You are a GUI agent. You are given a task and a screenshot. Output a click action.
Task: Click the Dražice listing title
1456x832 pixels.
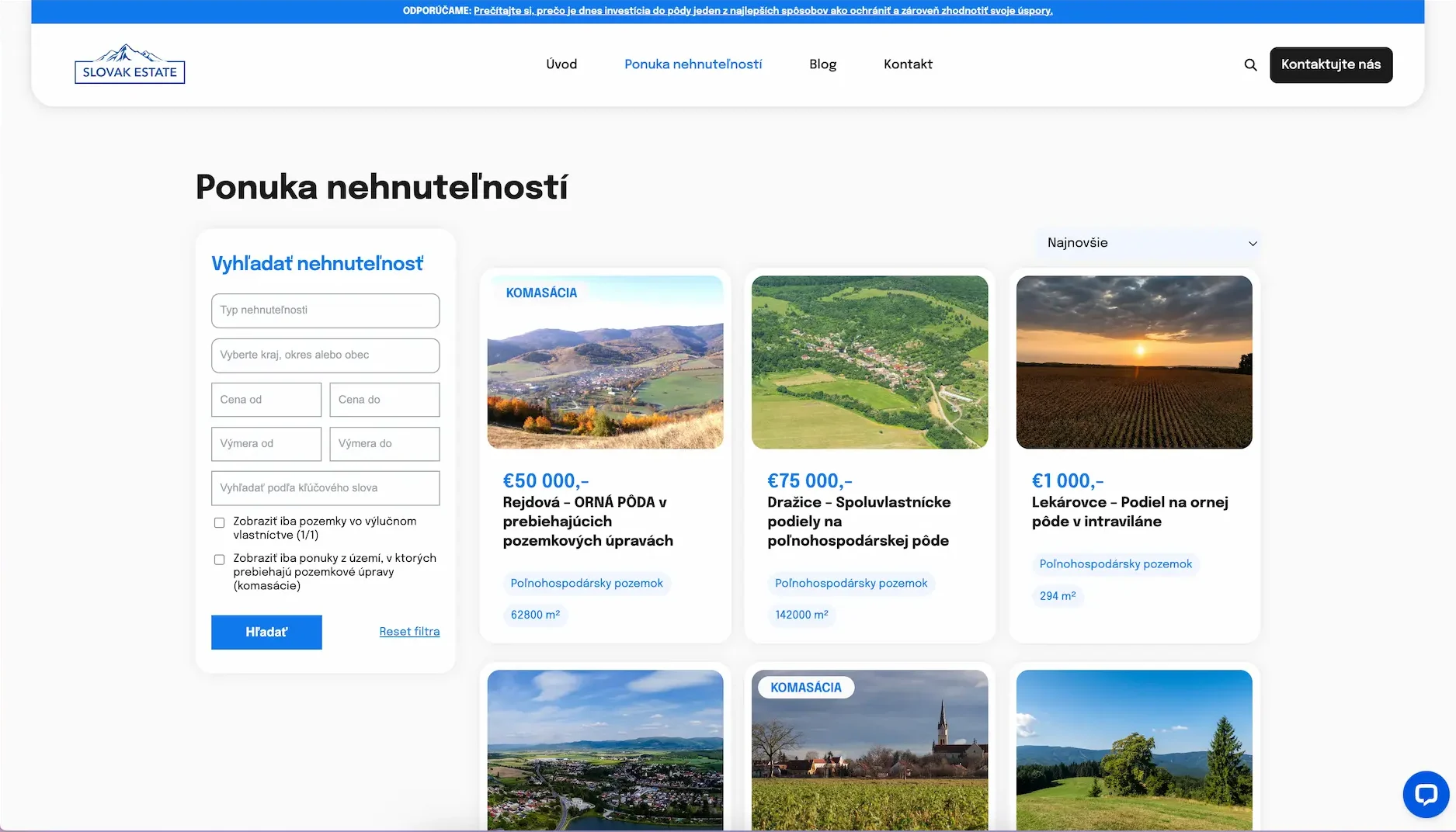pyautogui.click(x=858, y=522)
